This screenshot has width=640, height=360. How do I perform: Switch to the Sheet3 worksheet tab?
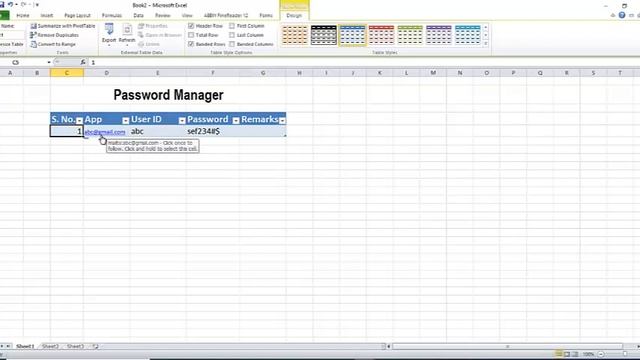point(75,346)
